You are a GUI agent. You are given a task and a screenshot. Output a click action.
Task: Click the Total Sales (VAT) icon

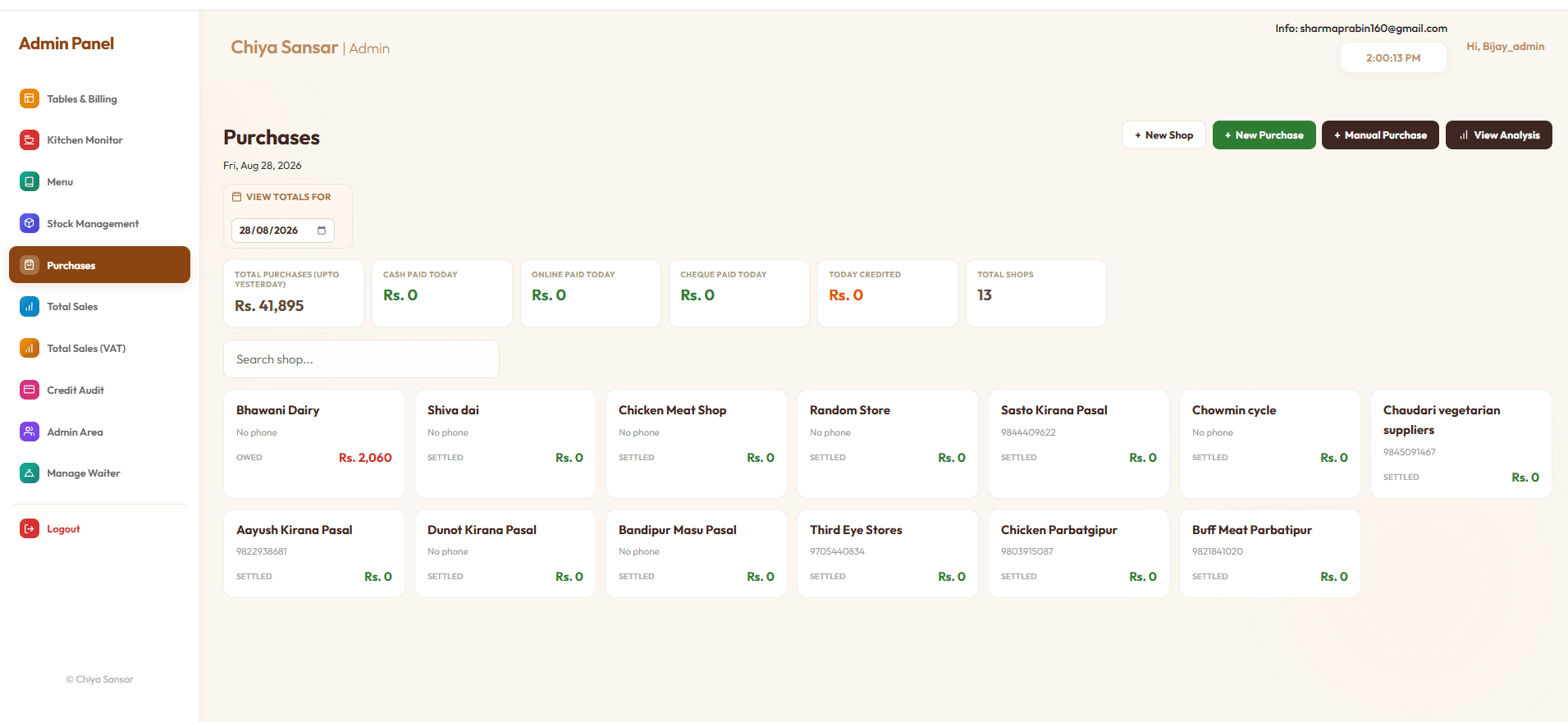(x=30, y=348)
